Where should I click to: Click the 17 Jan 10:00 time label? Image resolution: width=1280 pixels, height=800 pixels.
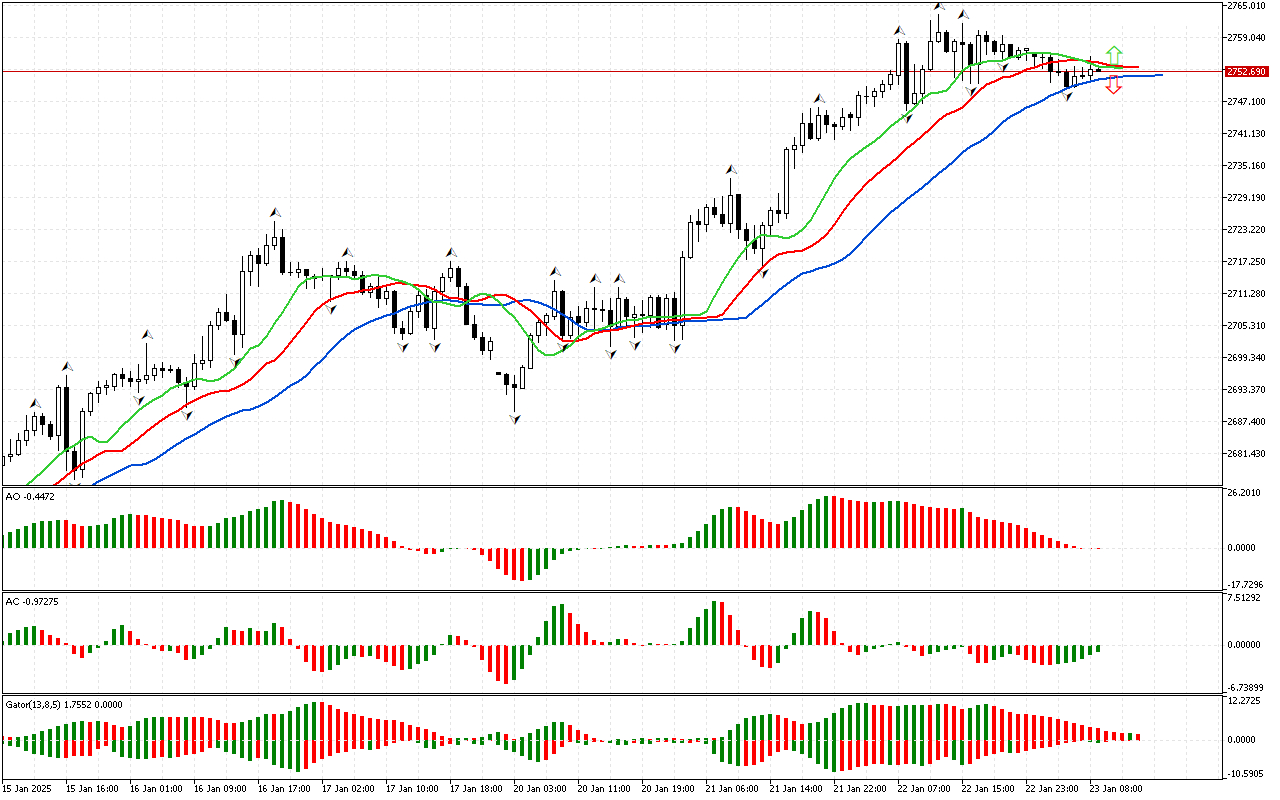(x=411, y=789)
